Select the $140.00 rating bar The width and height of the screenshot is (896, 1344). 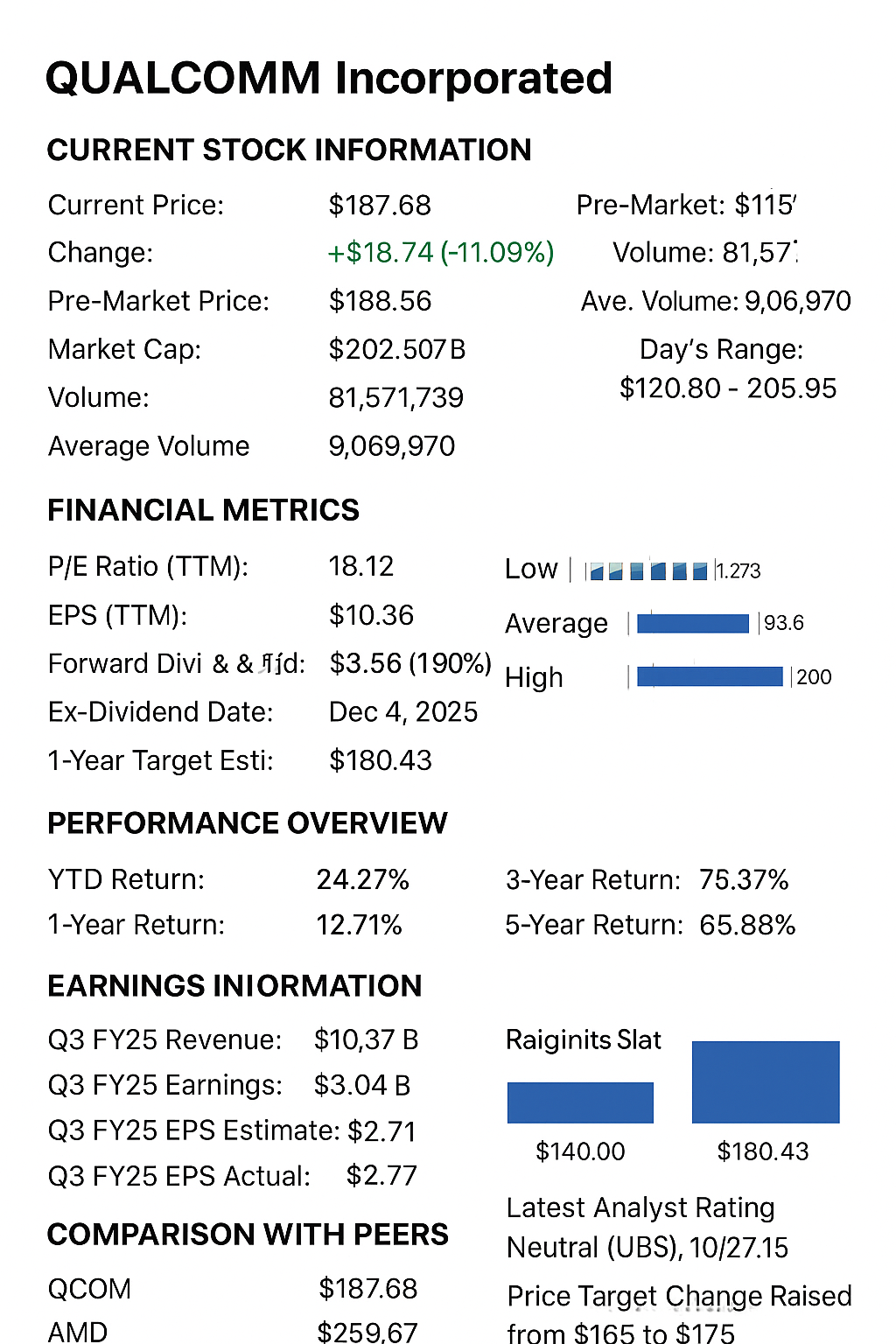pyautogui.click(x=580, y=1102)
